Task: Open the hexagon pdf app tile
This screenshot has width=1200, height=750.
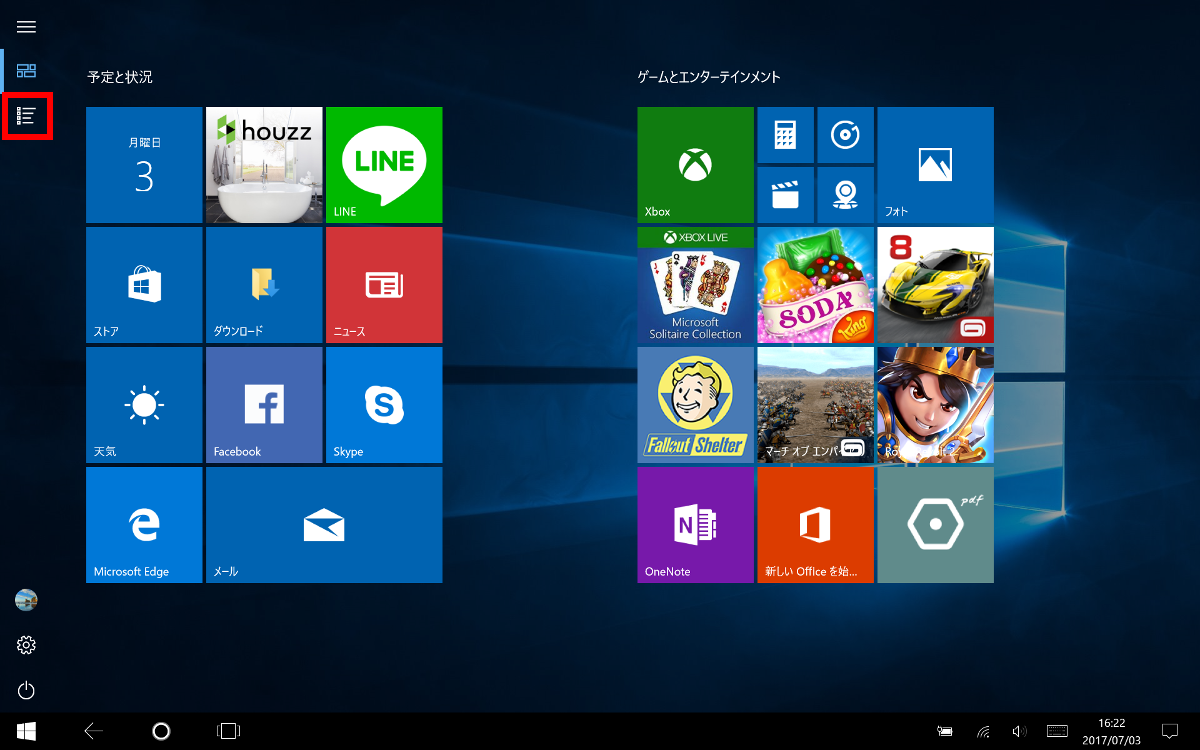Action: tap(936, 525)
